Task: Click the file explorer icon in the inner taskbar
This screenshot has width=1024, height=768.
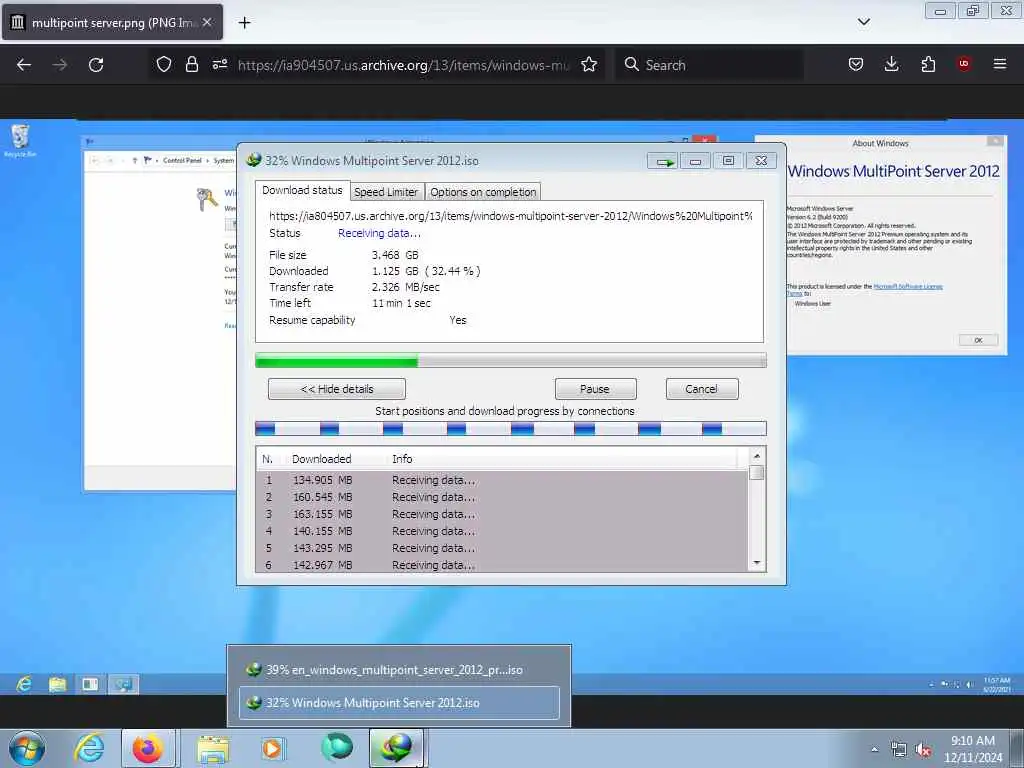Action: (x=57, y=684)
